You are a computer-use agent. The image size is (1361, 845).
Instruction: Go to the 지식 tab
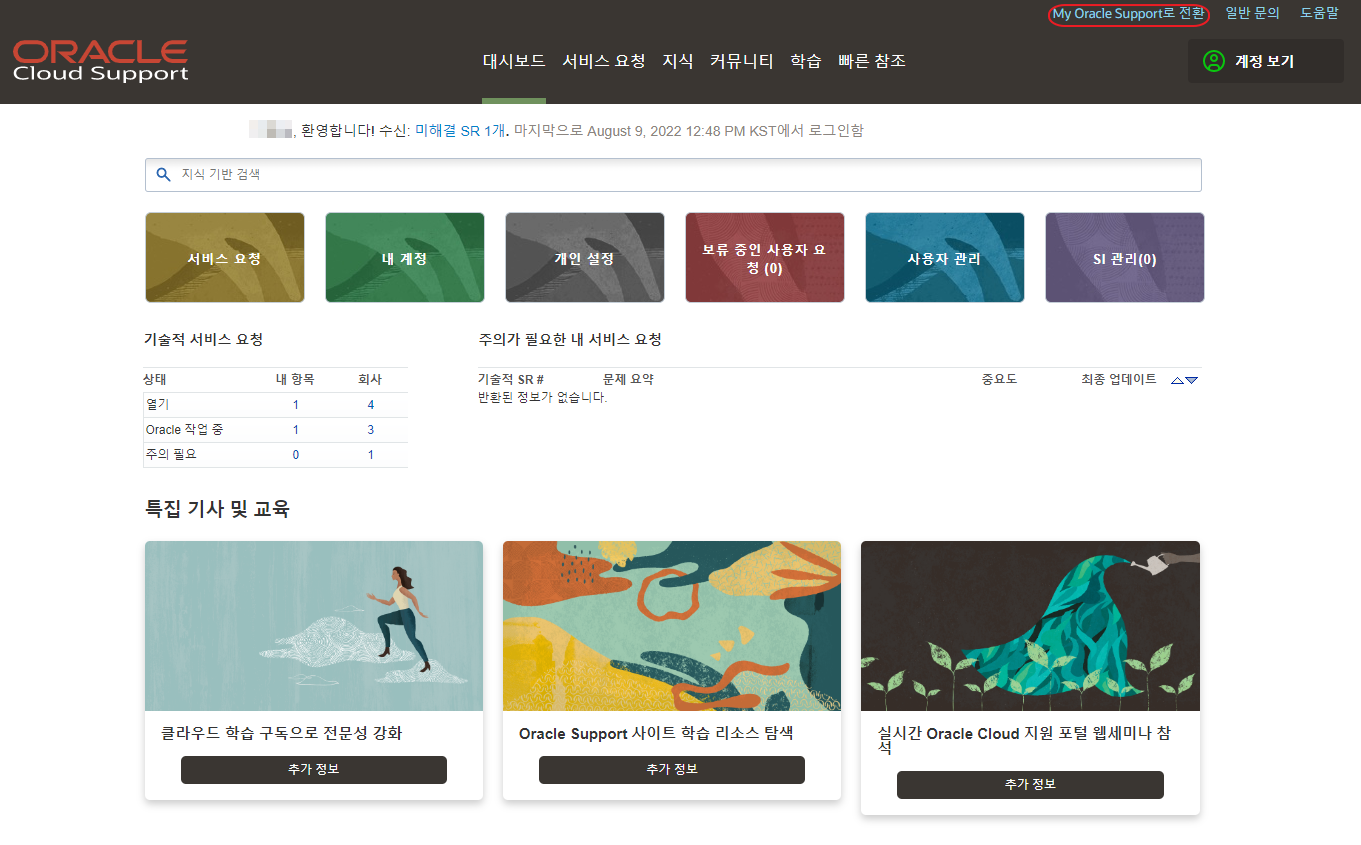[x=678, y=61]
